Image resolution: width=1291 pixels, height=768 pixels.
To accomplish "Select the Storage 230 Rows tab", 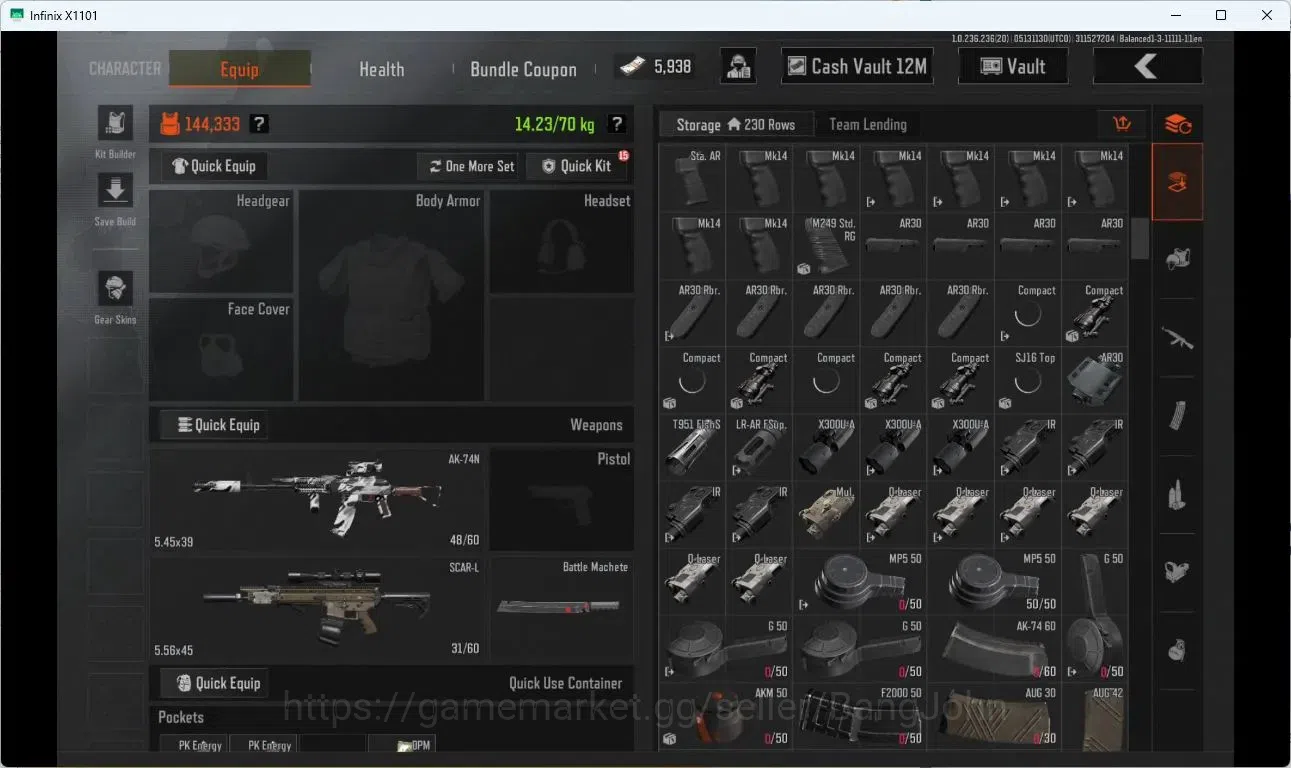I will [736, 124].
